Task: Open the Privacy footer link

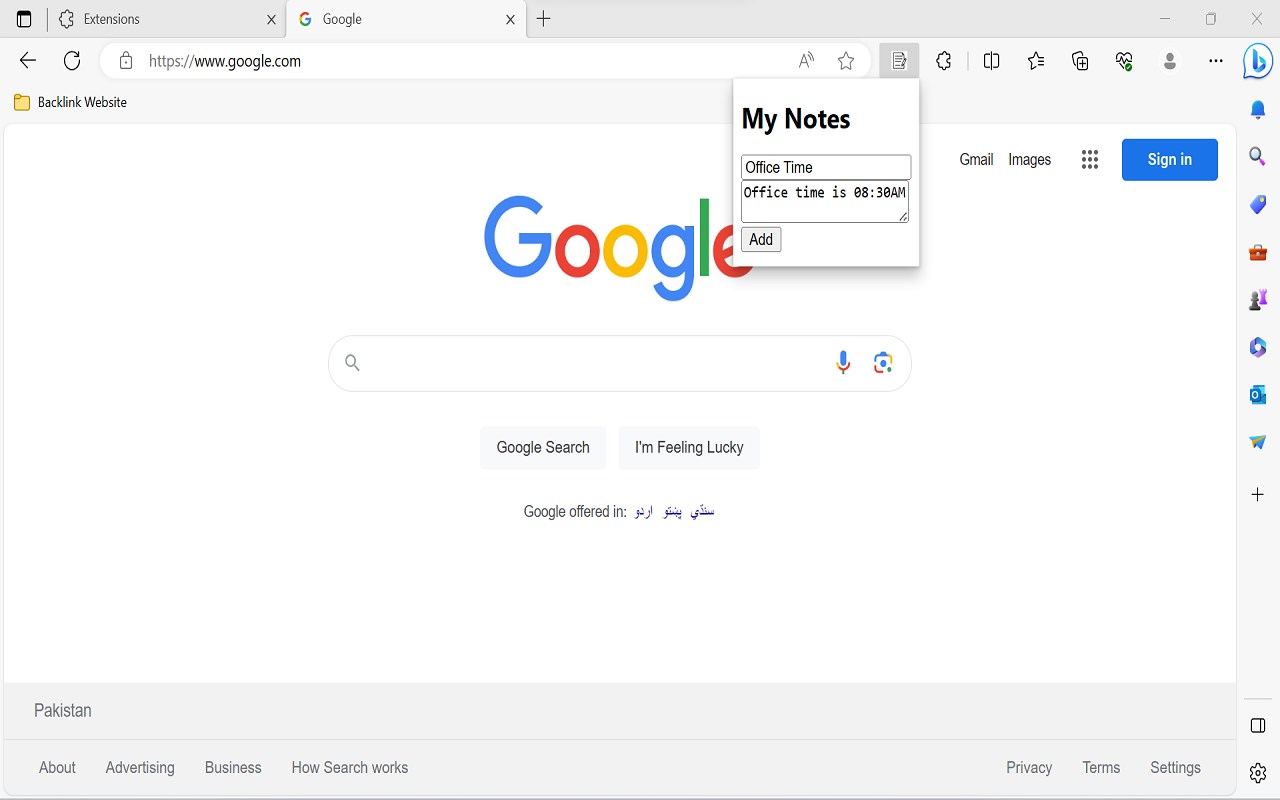Action: pyautogui.click(x=1029, y=767)
